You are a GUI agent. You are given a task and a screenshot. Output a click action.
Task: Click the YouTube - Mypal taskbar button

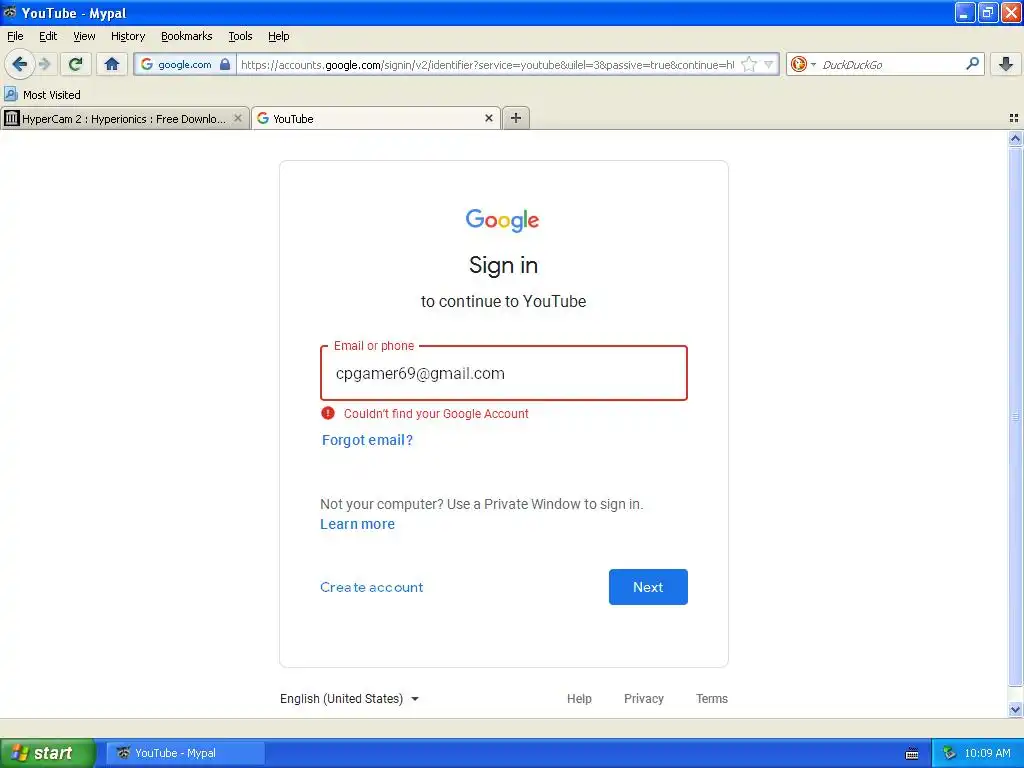[185, 753]
